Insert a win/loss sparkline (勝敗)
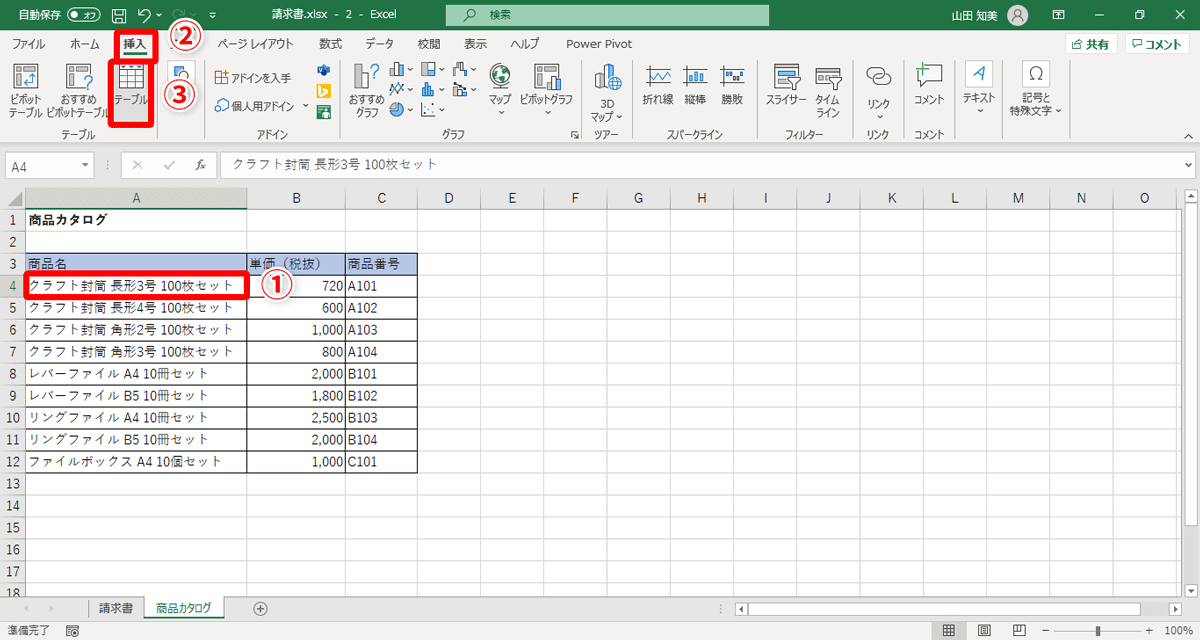 click(732, 85)
